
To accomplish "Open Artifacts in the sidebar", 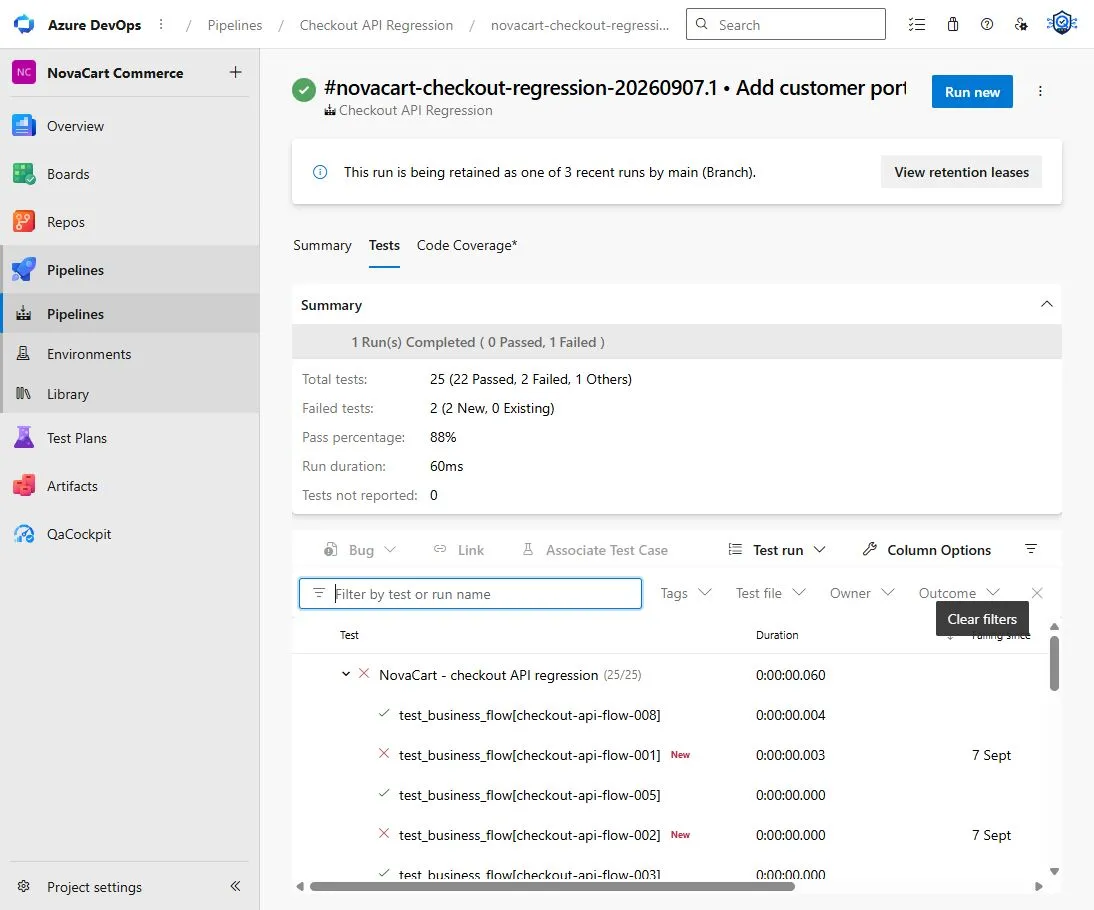I will [x=130, y=486].
